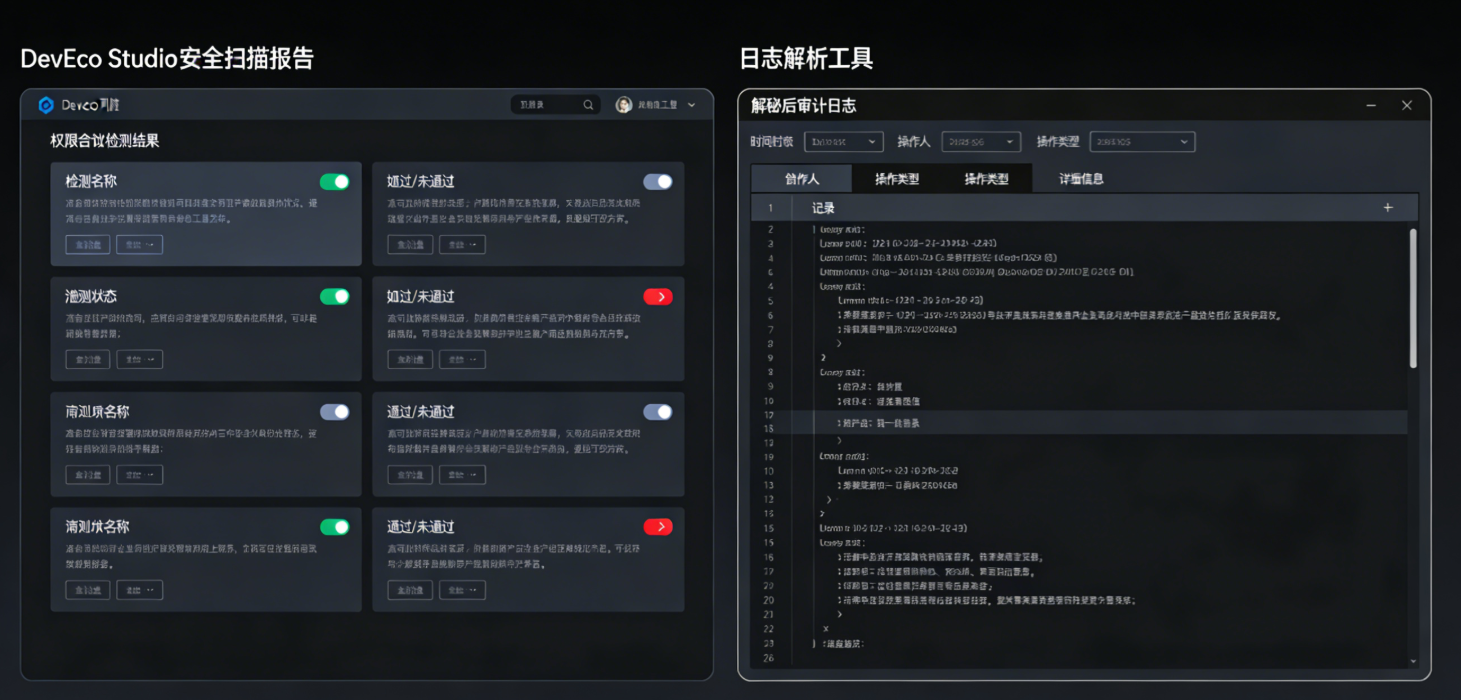The image size is (1461, 700).
Task: Click left outlined button in the 检测名称 card
Action: tap(88, 244)
